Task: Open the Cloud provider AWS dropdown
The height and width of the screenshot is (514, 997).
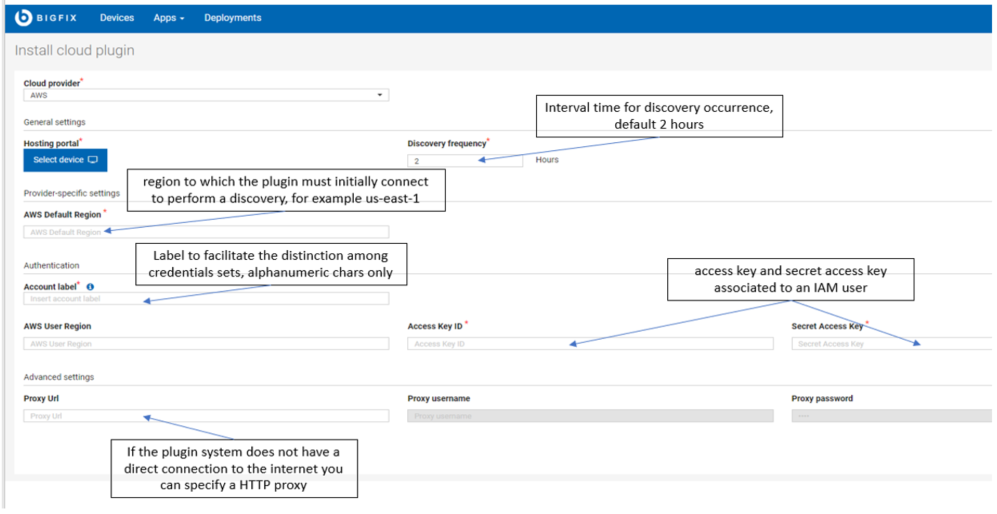Action: [x=206, y=95]
